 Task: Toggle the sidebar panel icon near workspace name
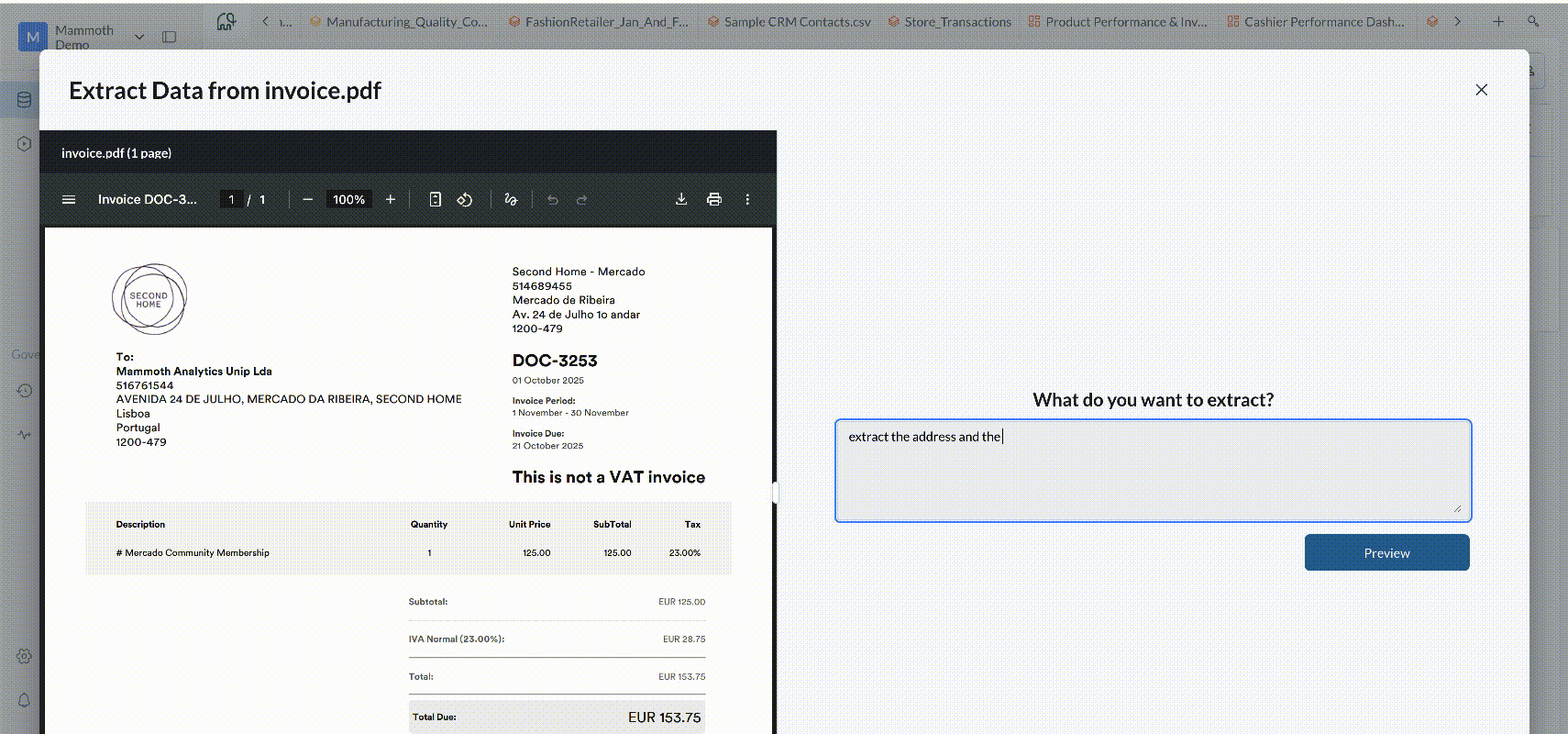pyautogui.click(x=170, y=37)
